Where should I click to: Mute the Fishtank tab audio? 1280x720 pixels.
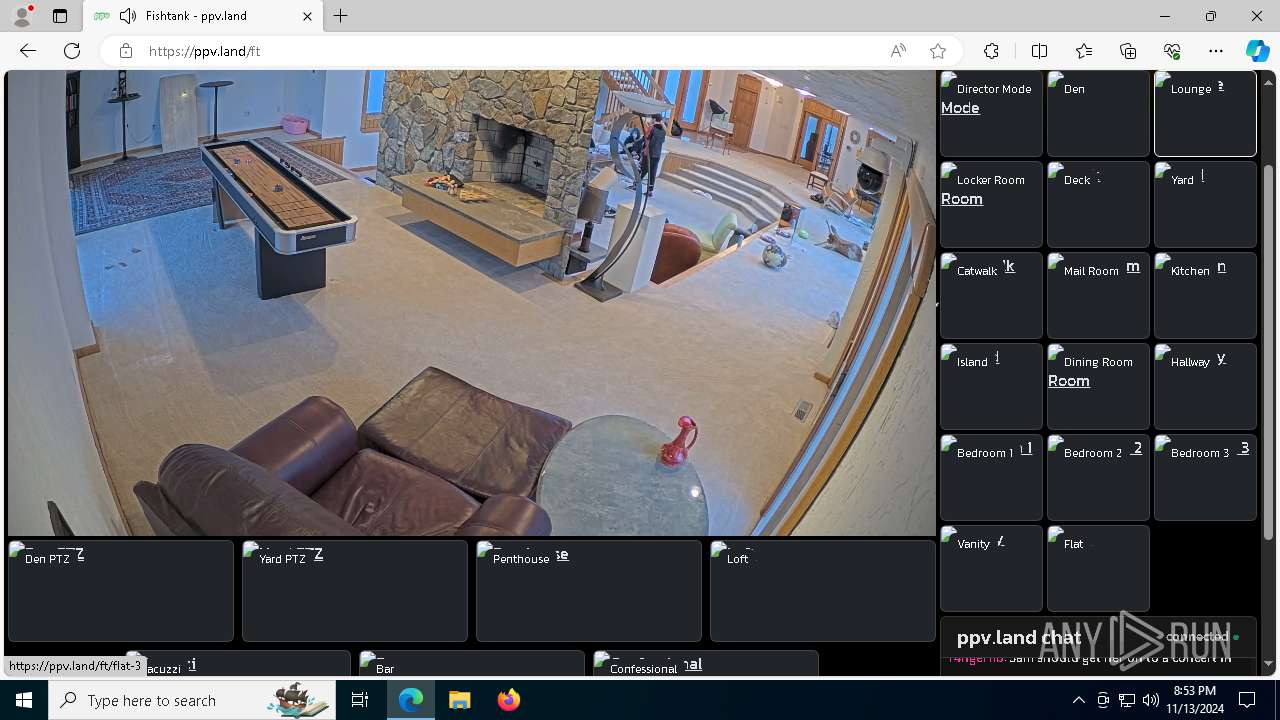tap(127, 16)
